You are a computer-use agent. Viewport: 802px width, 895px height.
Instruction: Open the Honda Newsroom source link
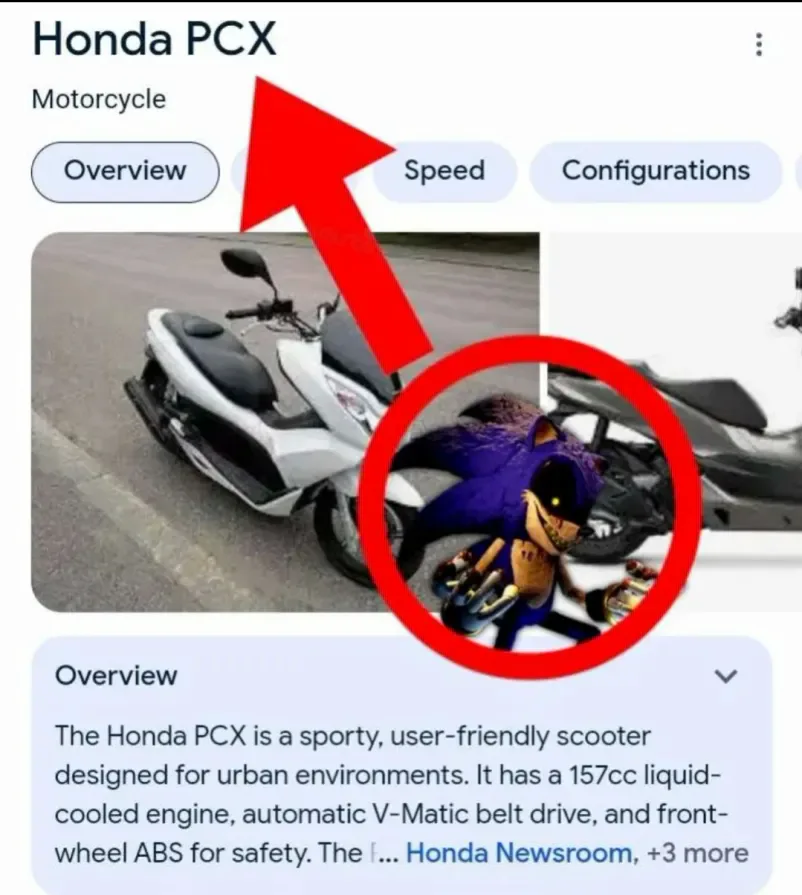519,853
